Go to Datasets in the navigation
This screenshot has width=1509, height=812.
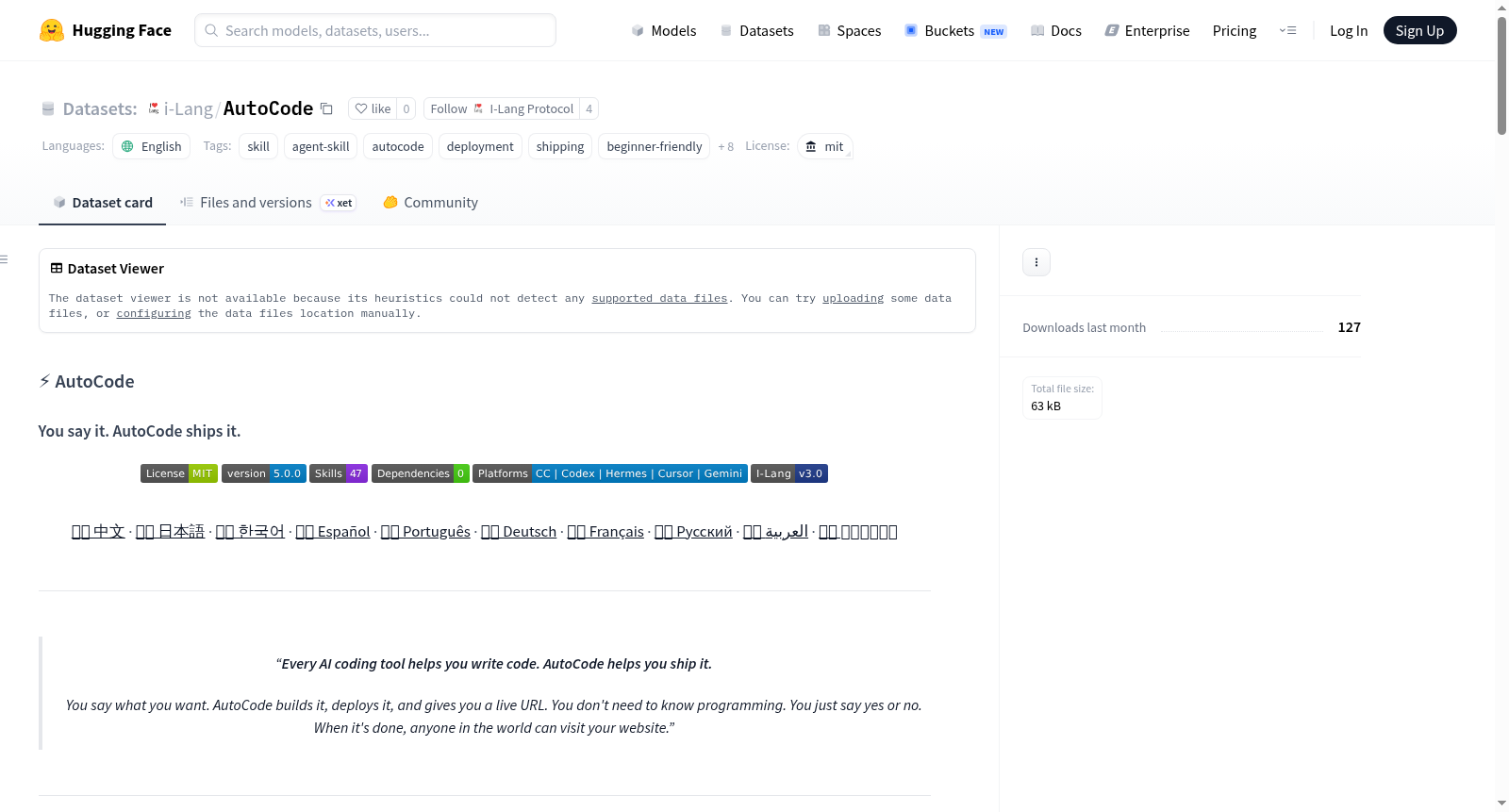point(757,30)
